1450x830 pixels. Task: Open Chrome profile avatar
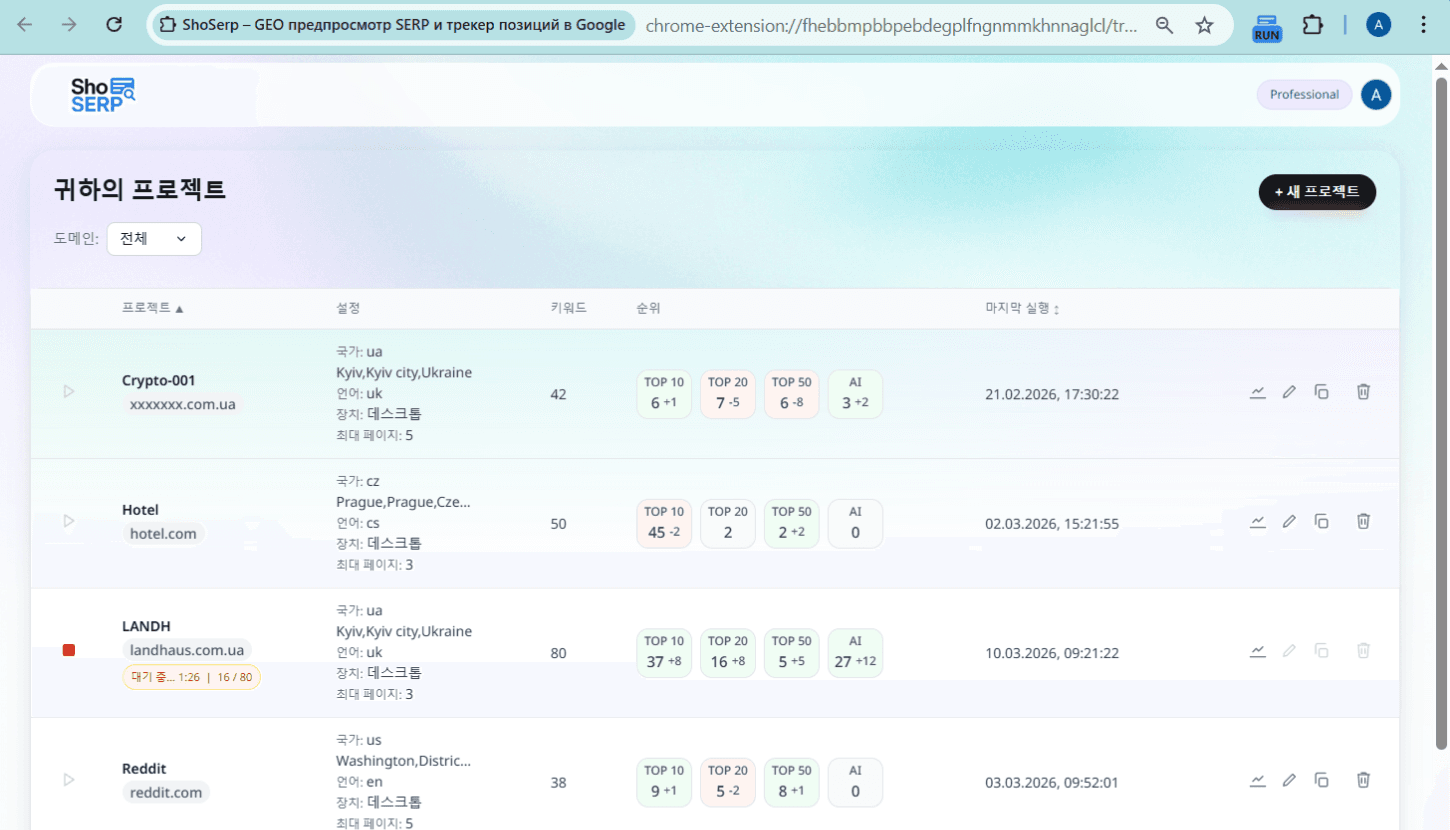(1379, 26)
